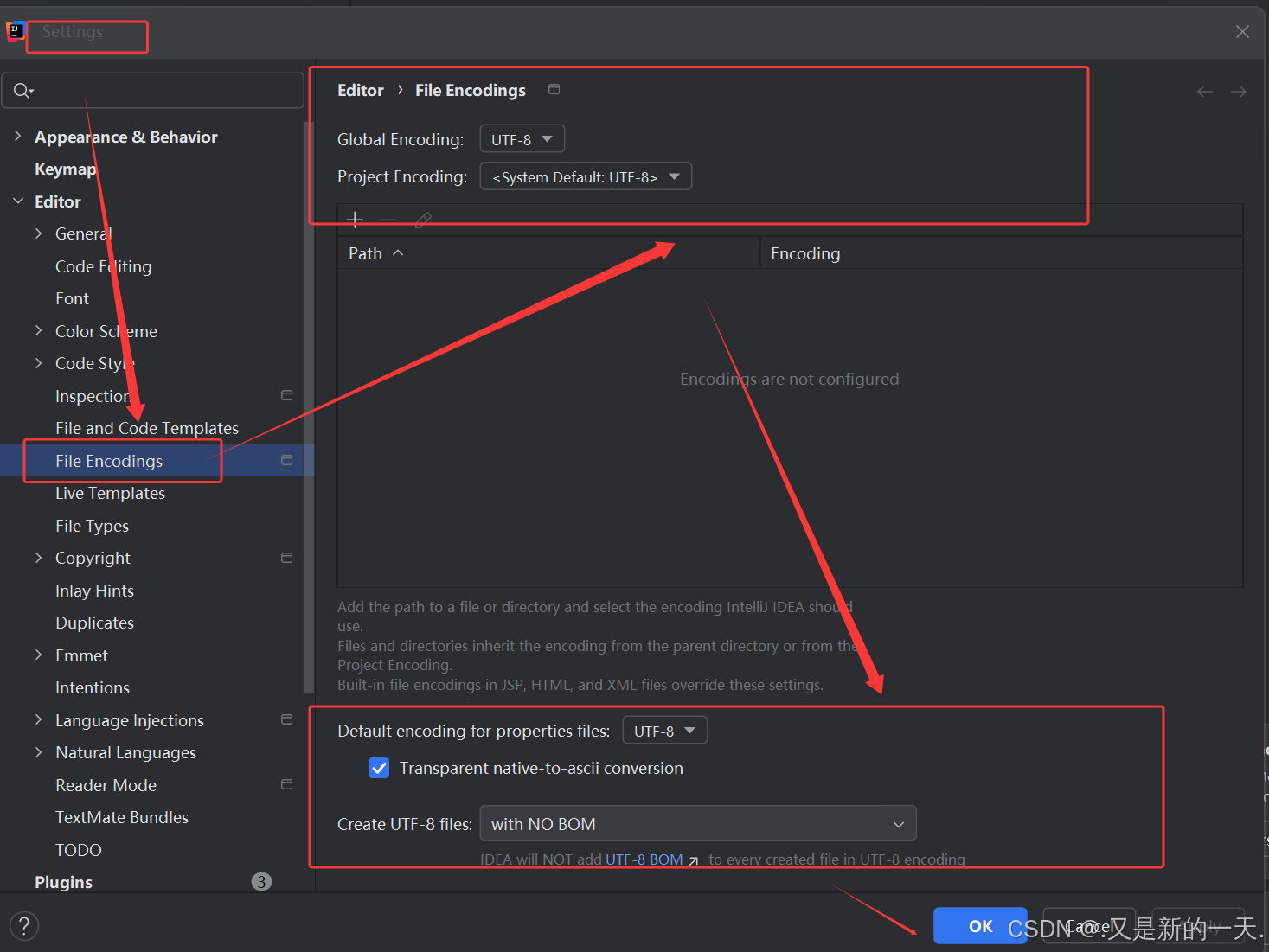Open Inlay Hints settings page
1269x952 pixels.
pyautogui.click(x=94, y=591)
